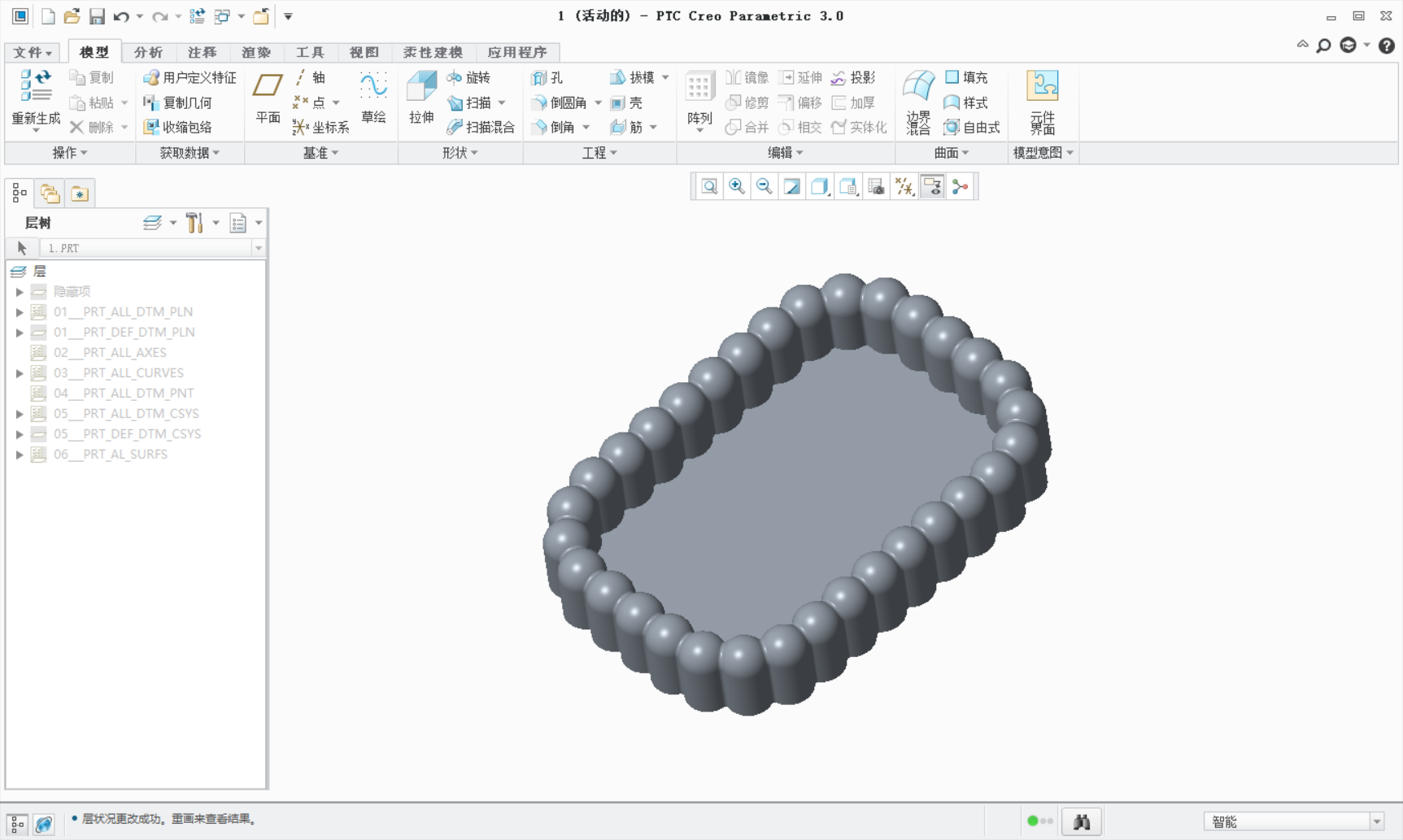Toggle the browser display icon in status bar
Image resolution: width=1403 pixels, height=840 pixels.
44,824
